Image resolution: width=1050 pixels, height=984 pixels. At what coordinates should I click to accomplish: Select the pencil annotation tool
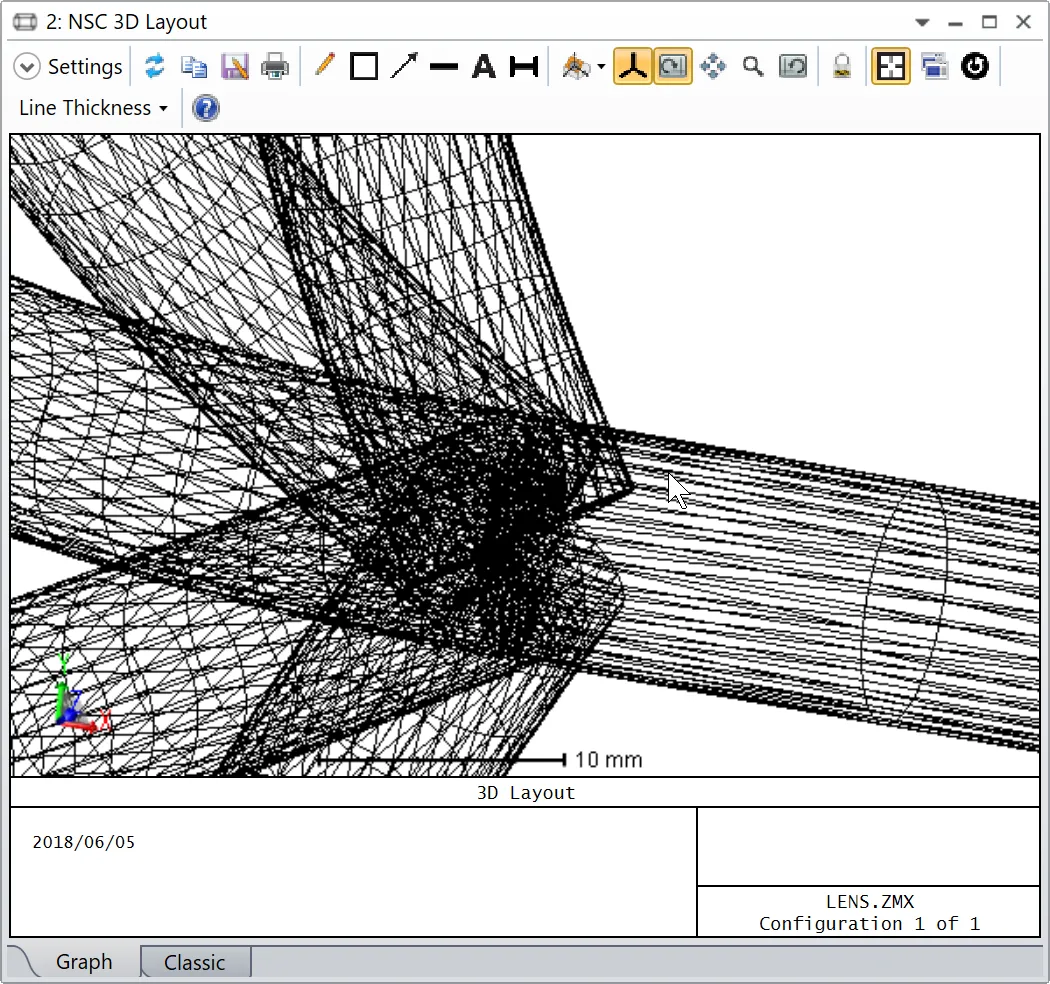click(x=324, y=66)
